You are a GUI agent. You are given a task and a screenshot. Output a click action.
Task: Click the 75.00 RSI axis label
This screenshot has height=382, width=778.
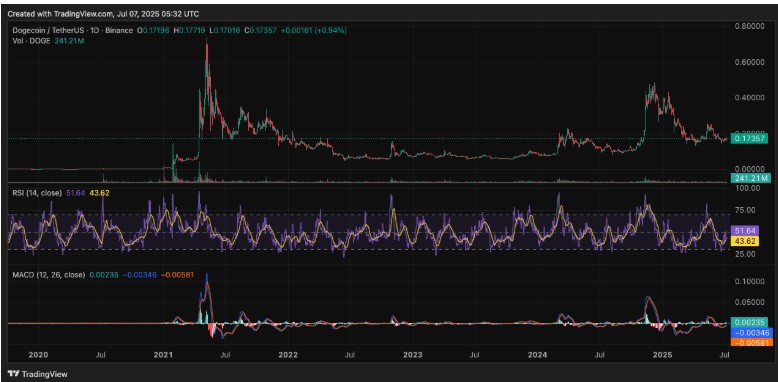click(x=746, y=210)
